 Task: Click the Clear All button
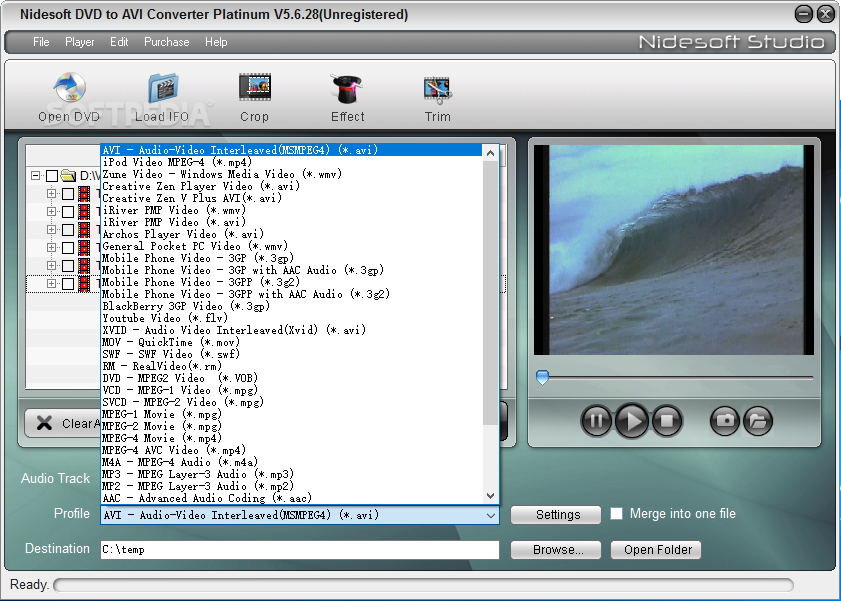[x=62, y=424]
